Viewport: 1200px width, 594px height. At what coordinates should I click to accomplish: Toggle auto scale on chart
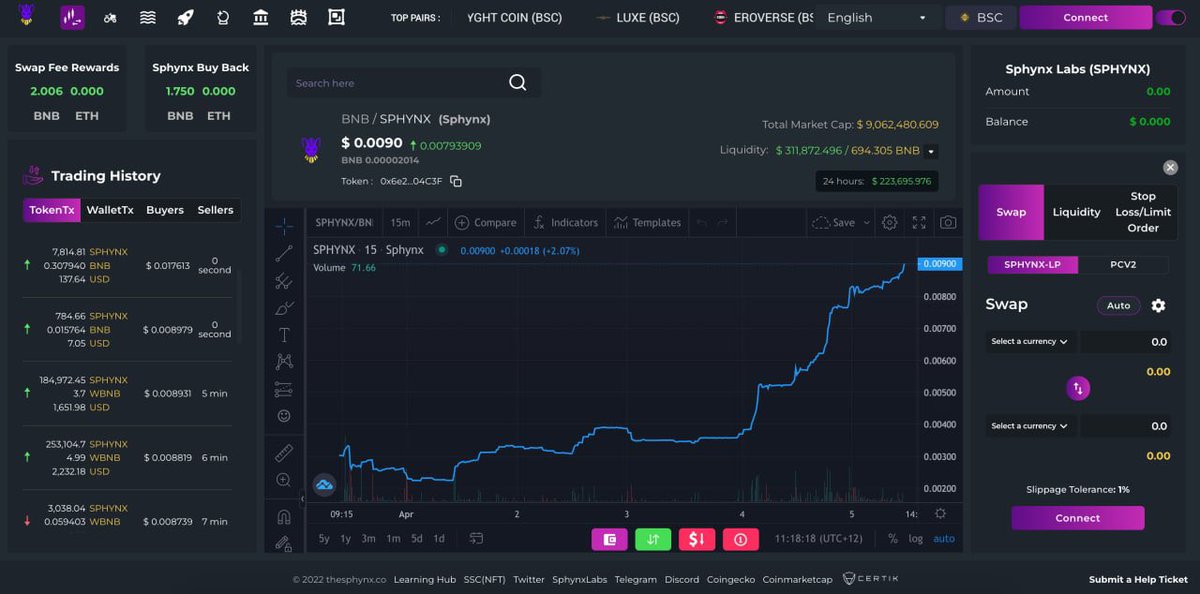click(944, 539)
